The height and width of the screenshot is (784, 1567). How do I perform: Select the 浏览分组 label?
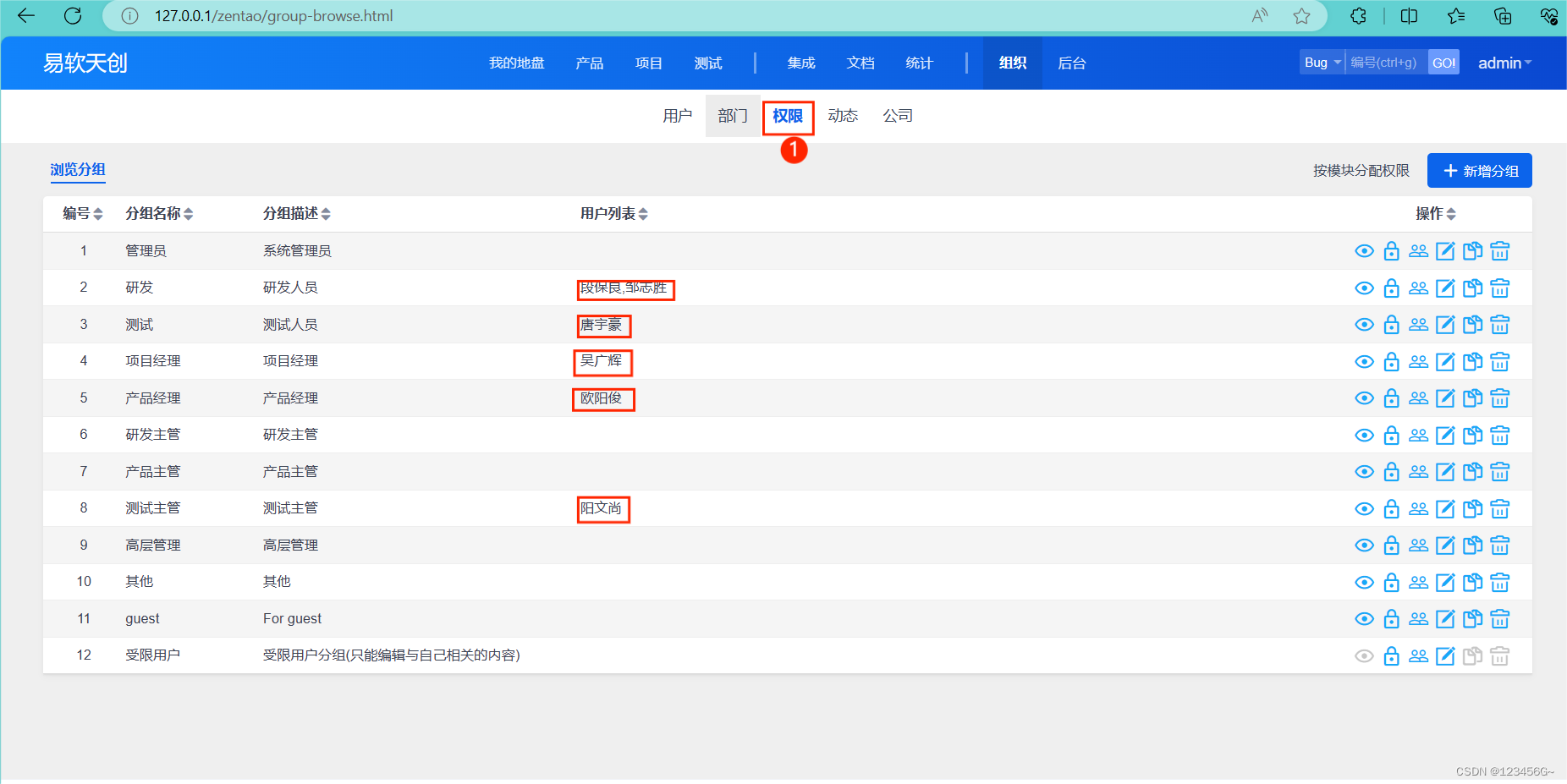click(77, 170)
